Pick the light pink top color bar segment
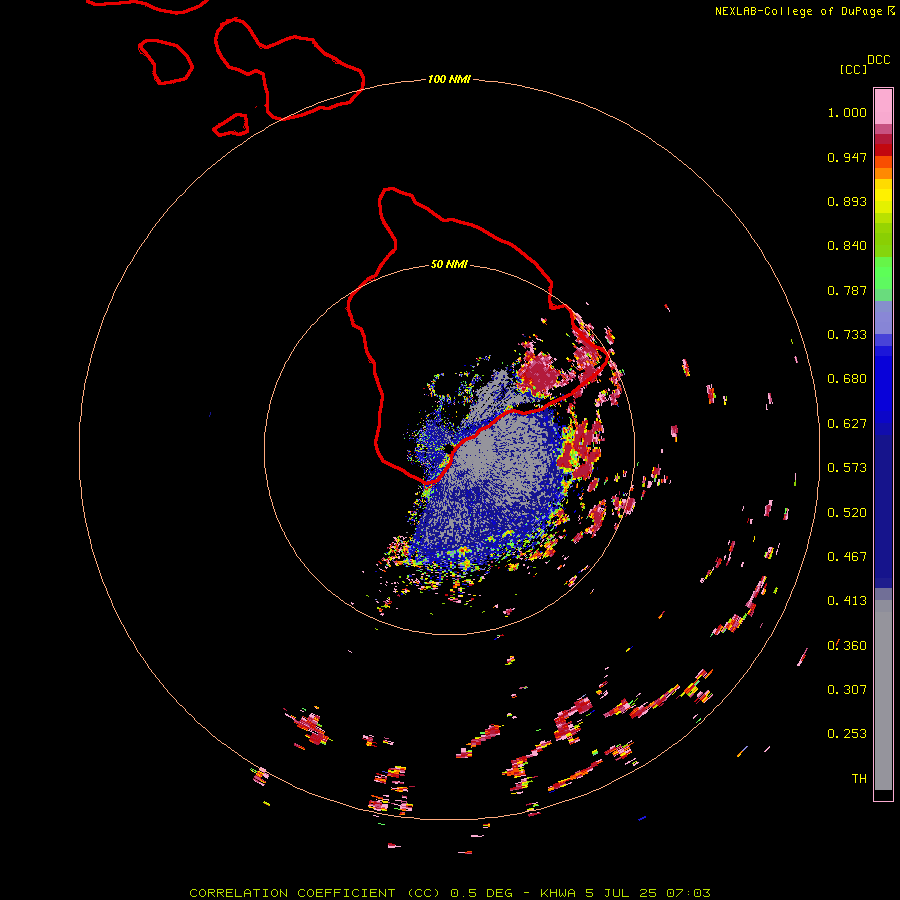The height and width of the screenshot is (900, 900). tap(883, 106)
